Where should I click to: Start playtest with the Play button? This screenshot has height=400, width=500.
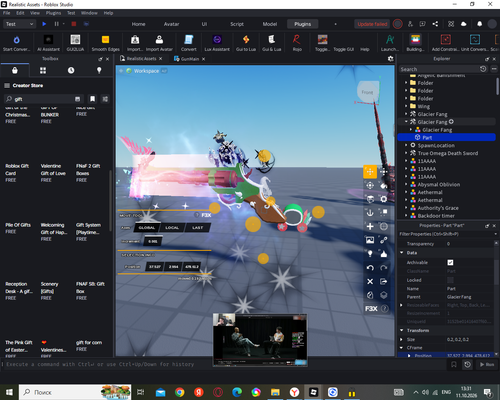point(44,24)
